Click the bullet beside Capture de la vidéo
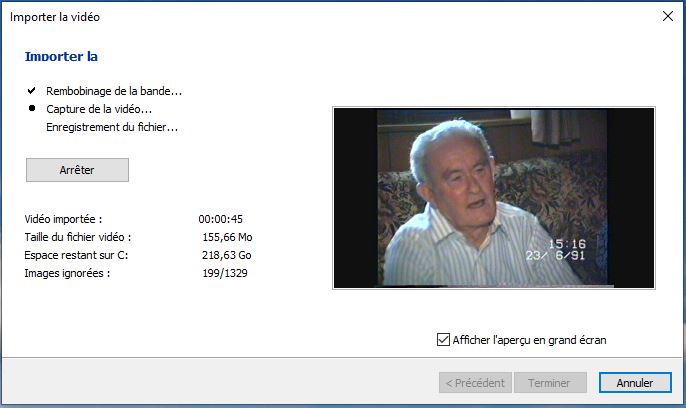686x408 pixels. [x=32, y=108]
